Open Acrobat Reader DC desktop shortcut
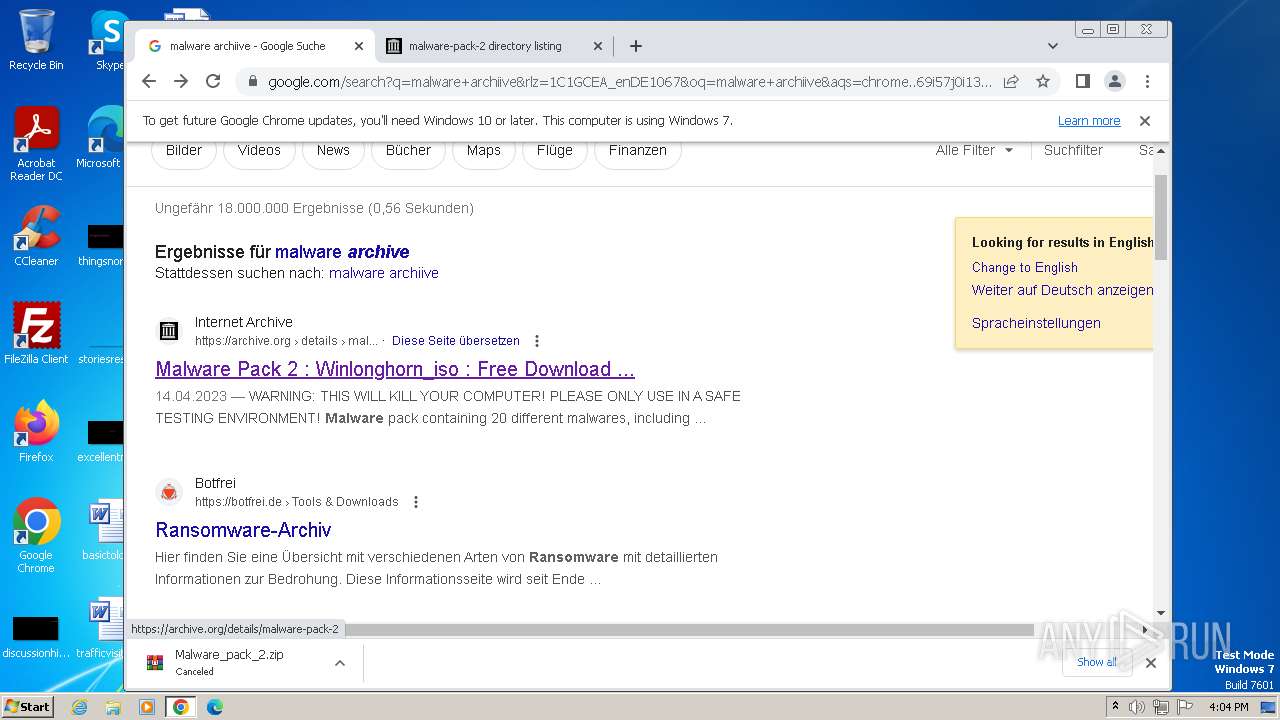This screenshot has height=720, width=1280. click(36, 145)
